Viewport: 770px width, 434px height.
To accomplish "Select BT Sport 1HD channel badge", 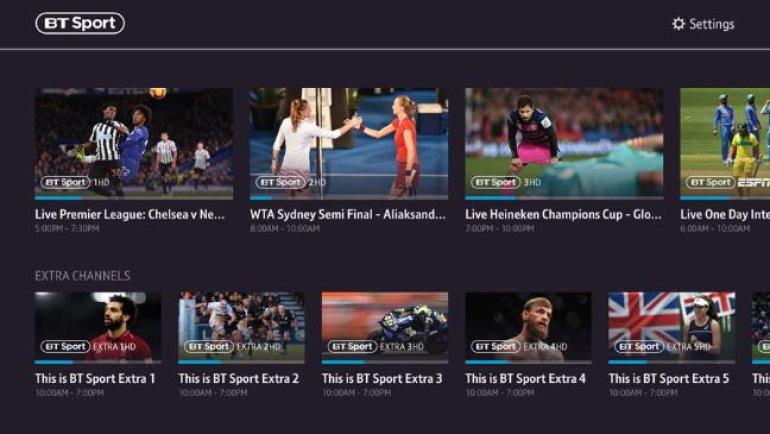I will (75, 182).
